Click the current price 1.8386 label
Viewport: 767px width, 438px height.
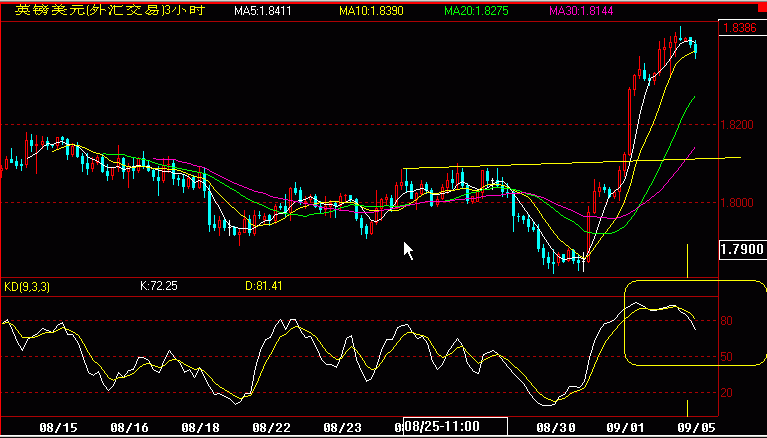click(x=740, y=27)
